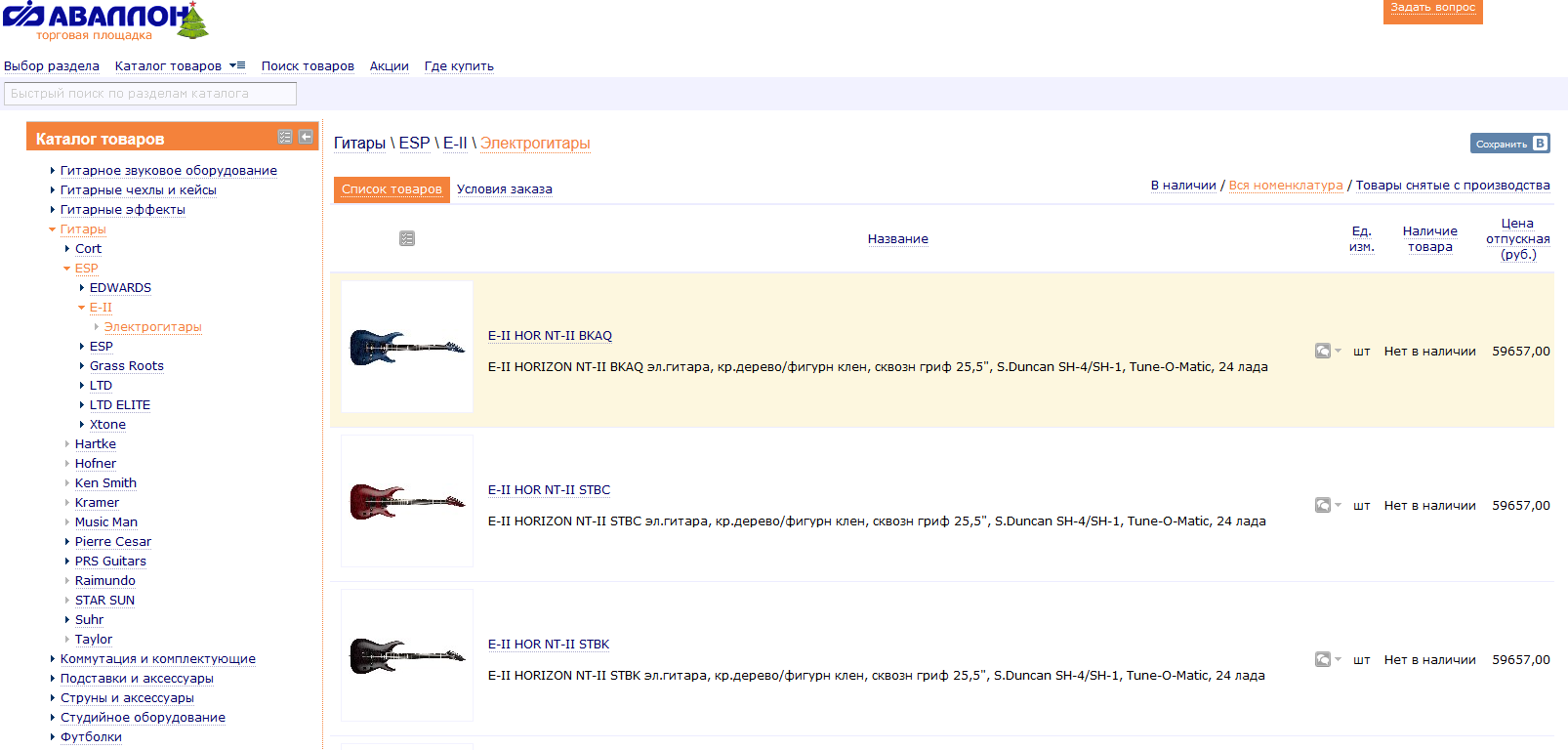The height and width of the screenshot is (750, 1568).
Task: Sort by Название column header
Action: pos(898,239)
